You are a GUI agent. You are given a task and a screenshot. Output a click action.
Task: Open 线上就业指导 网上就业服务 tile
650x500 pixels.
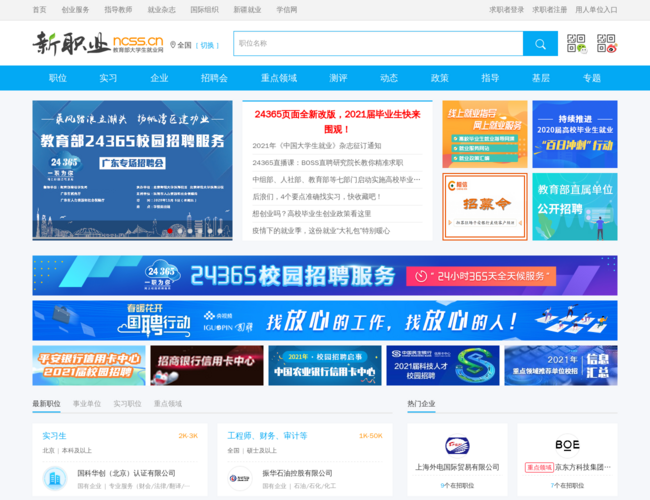coord(485,134)
